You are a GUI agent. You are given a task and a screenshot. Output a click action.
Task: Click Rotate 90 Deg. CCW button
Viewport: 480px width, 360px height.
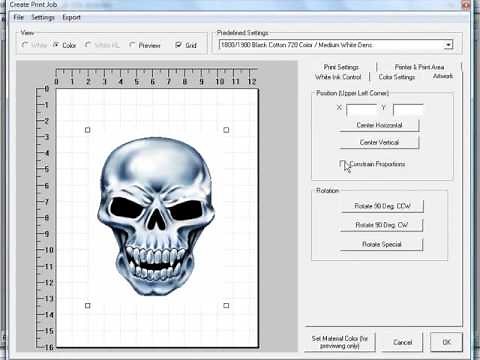(x=382, y=206)
